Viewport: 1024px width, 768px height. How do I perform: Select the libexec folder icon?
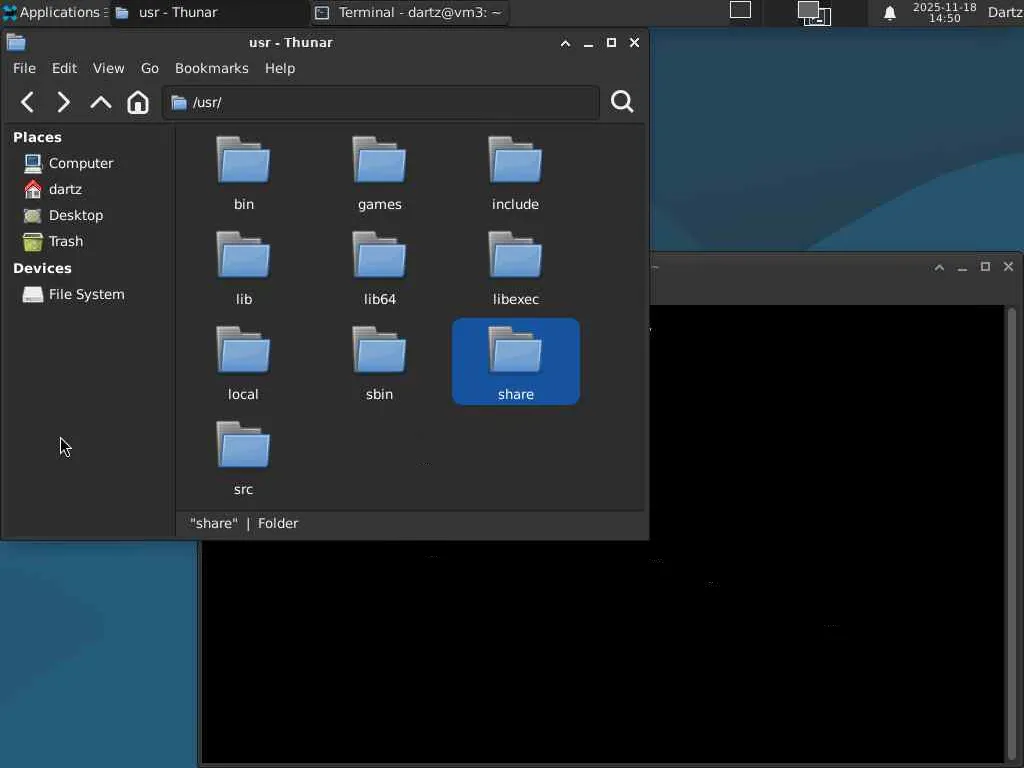[x=515, y=255]
